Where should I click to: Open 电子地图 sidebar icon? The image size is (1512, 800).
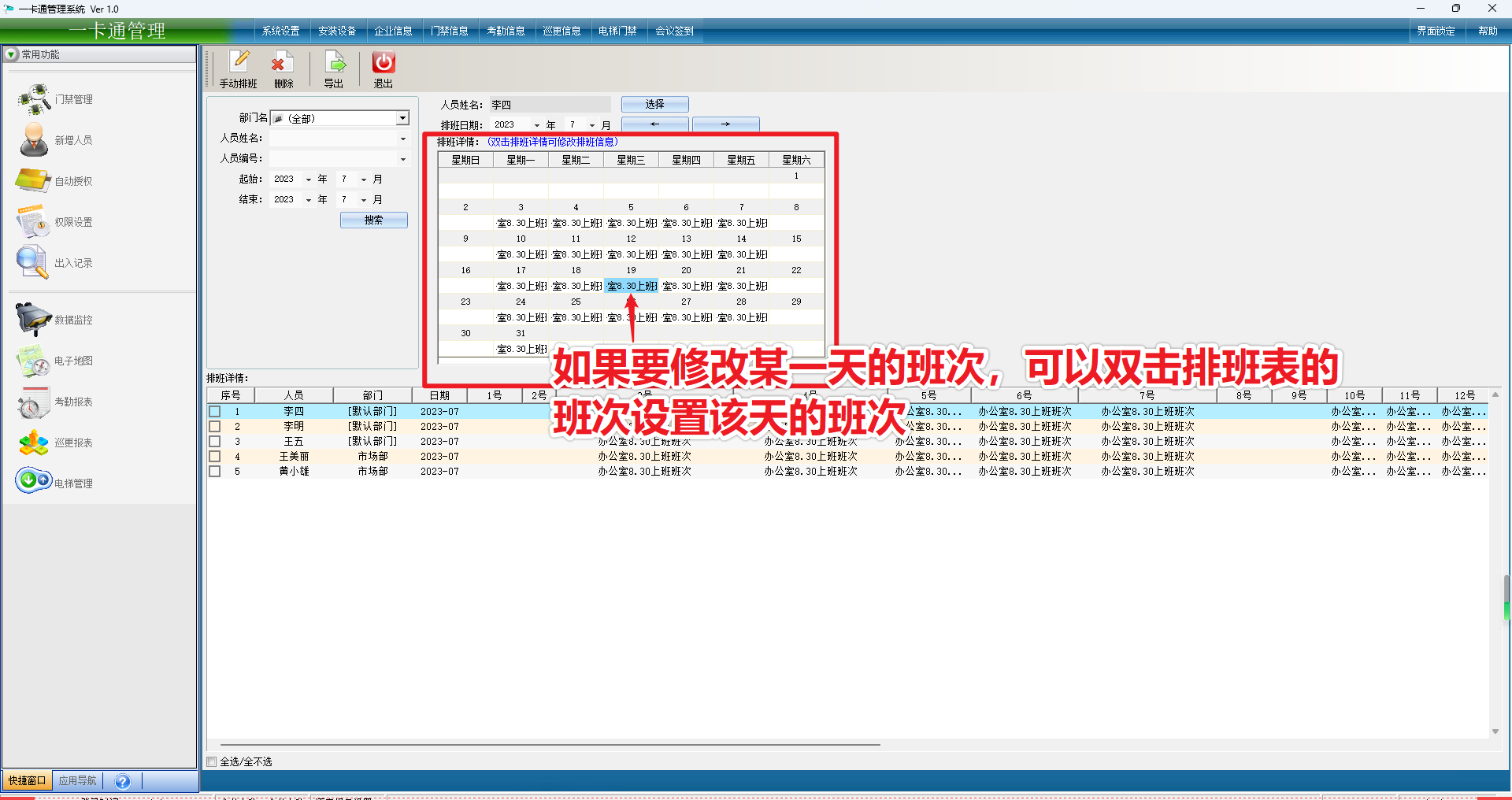(35, 361)
